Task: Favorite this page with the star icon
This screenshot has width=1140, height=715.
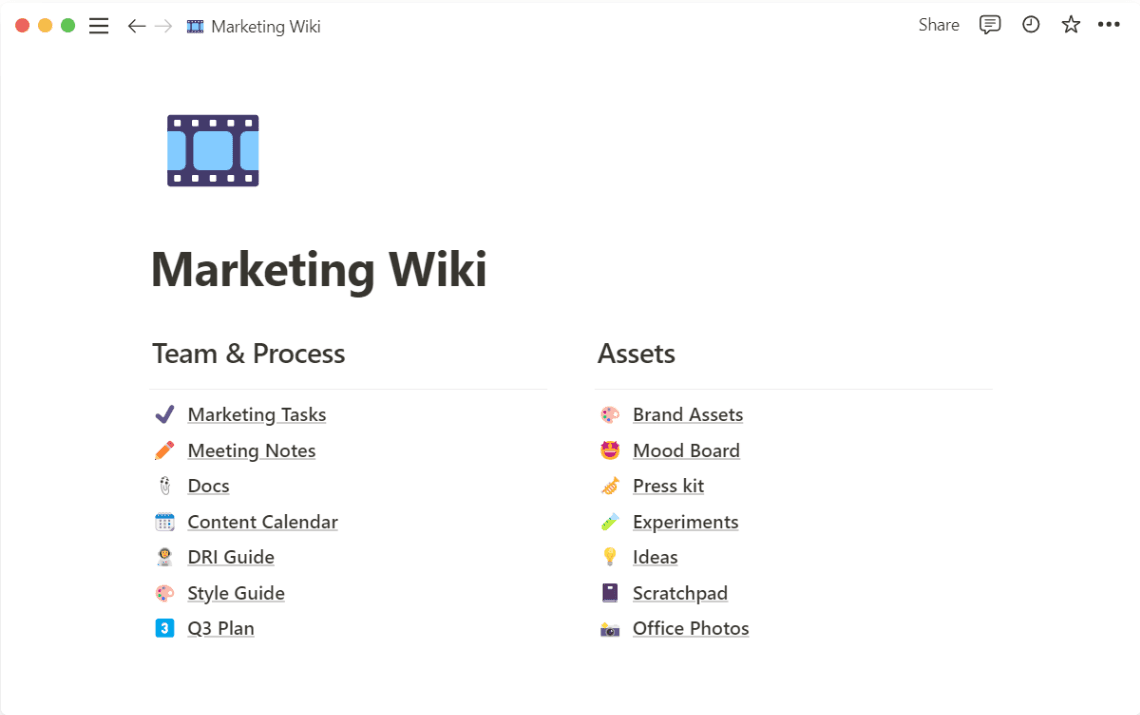Action: 1071,25
